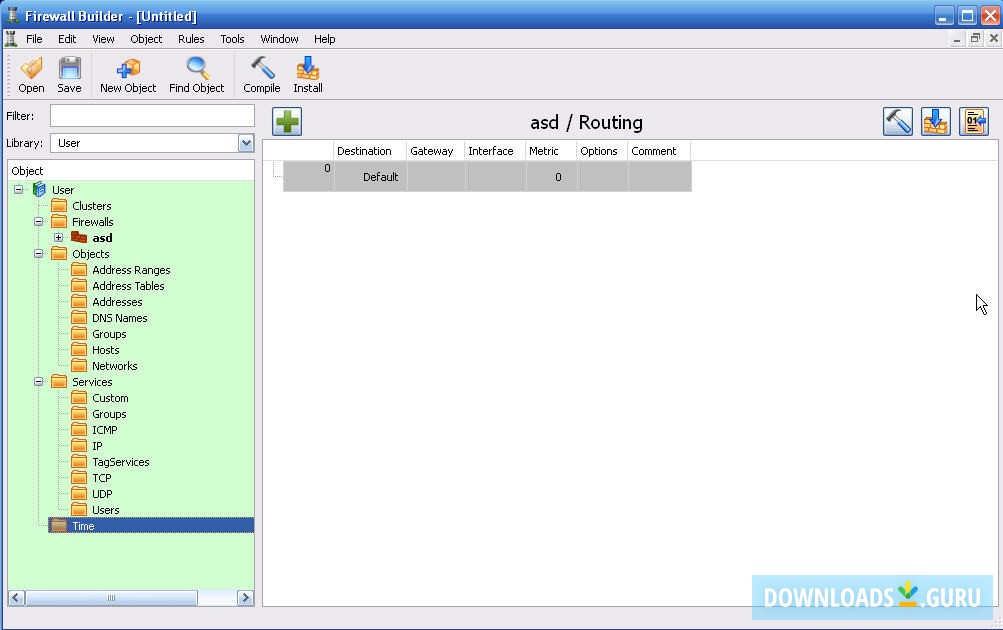Collapse the Objects folder node
This screenshot has width=1003, height=630.
pos(38,253)
